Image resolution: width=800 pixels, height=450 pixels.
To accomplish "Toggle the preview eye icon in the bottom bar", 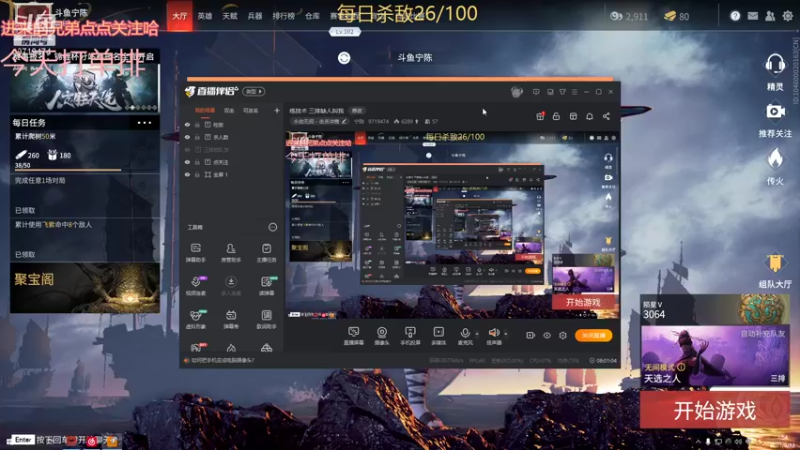I will point(546,335).
